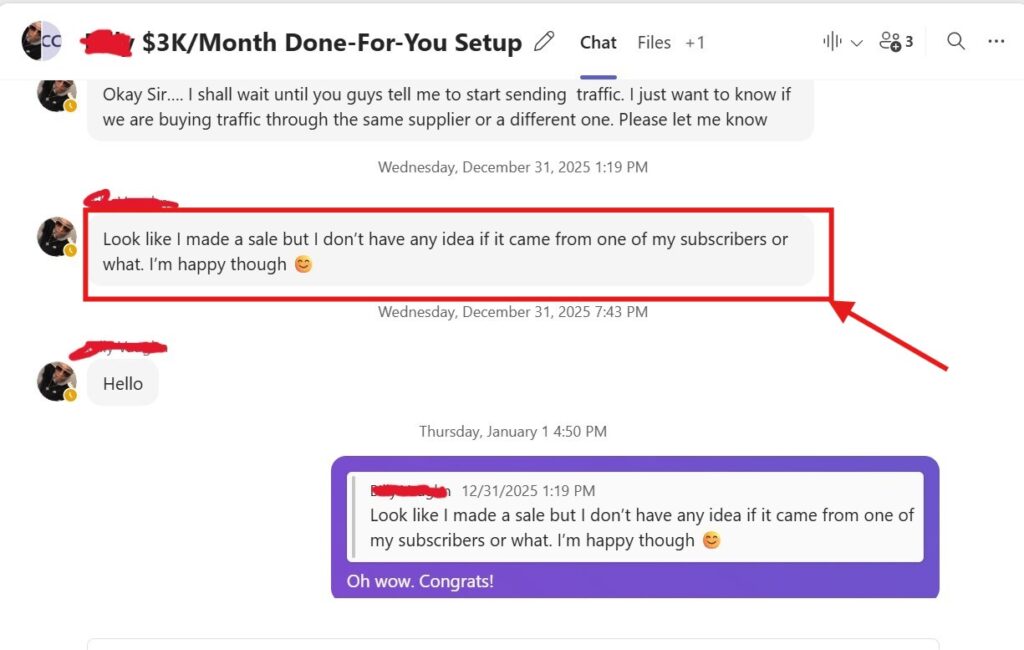The width and height of the screenshot is (1024, 650).
Task: Click the pencil icon to rename chat
Action: click(x=544, y=42)
